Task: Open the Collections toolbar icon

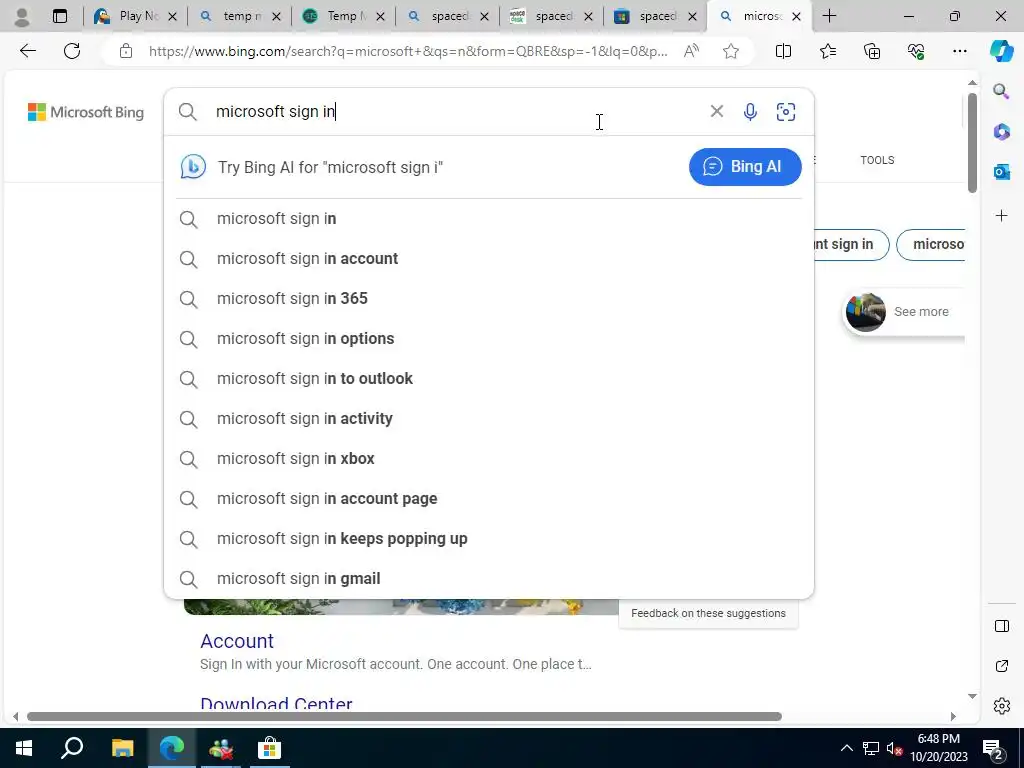Action: (872, 51)
